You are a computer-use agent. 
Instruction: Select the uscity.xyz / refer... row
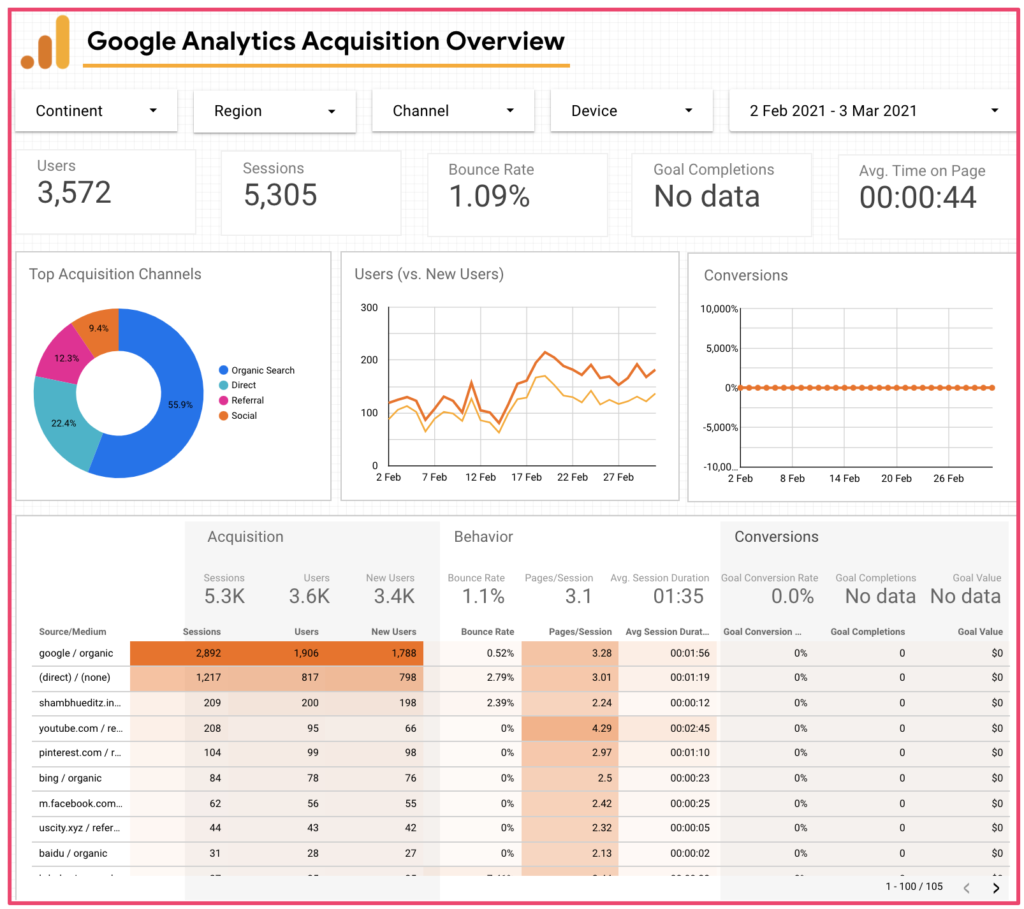pos(520,828)
